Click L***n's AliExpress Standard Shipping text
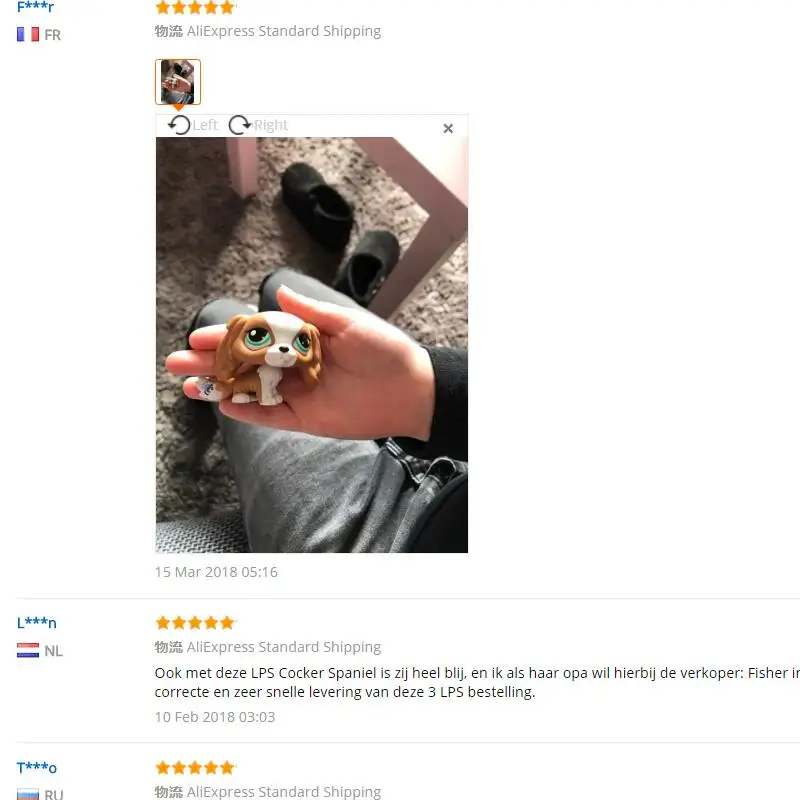The height and width of the screenshot is (800, 800). (x=284, y=647)
